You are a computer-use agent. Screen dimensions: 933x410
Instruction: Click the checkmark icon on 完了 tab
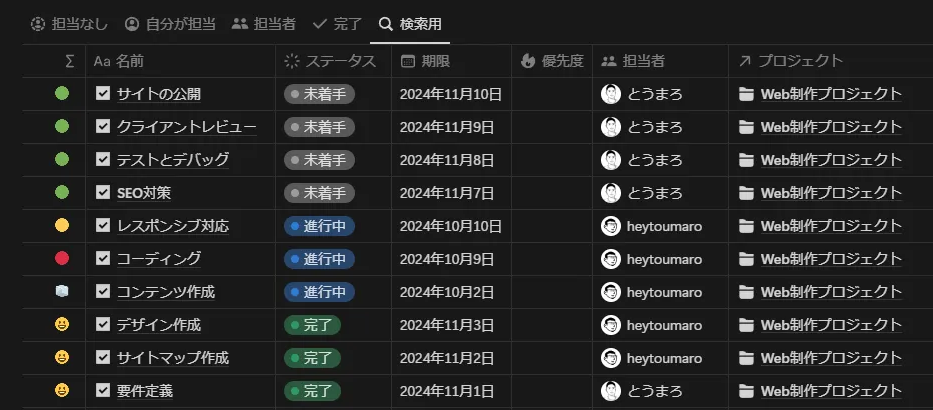320,24
